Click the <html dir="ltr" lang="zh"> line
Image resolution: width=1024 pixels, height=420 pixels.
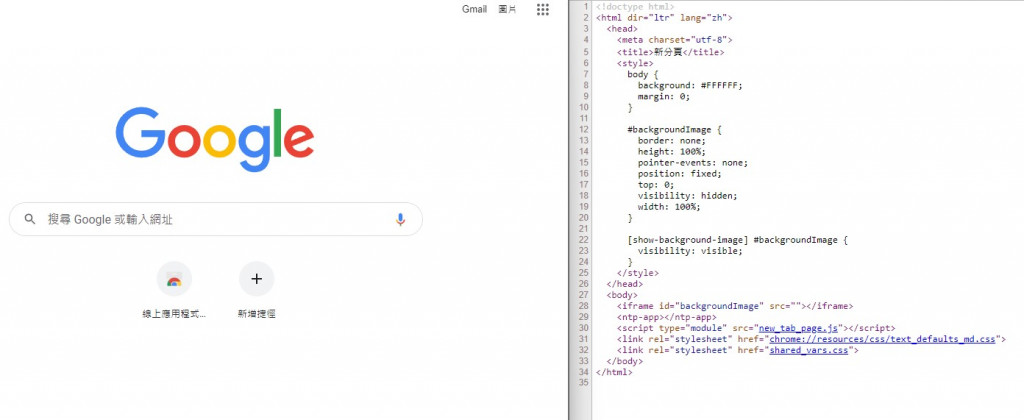(x=664, y=18)
